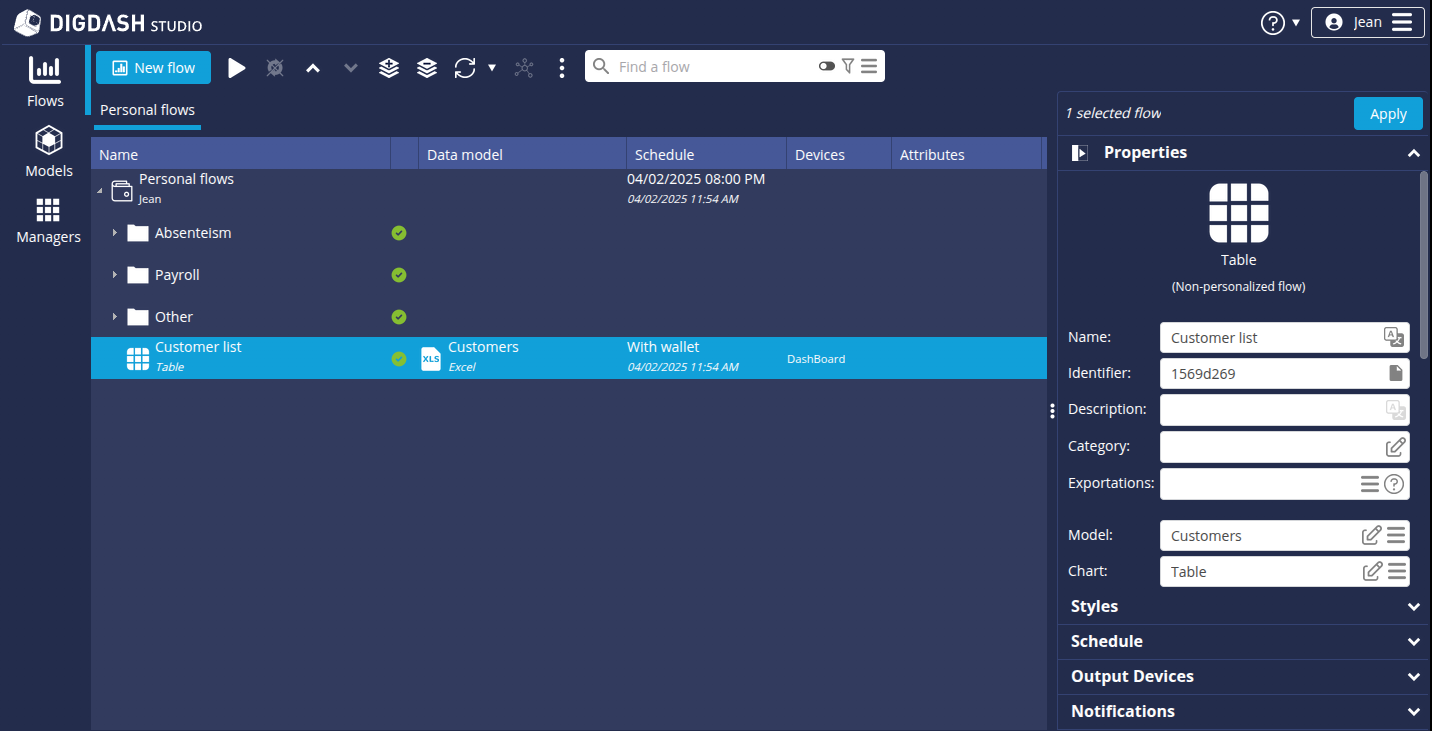The image size is (1432, 731).
Task: Open the Jean user menu
Action: coord(1367,22)
